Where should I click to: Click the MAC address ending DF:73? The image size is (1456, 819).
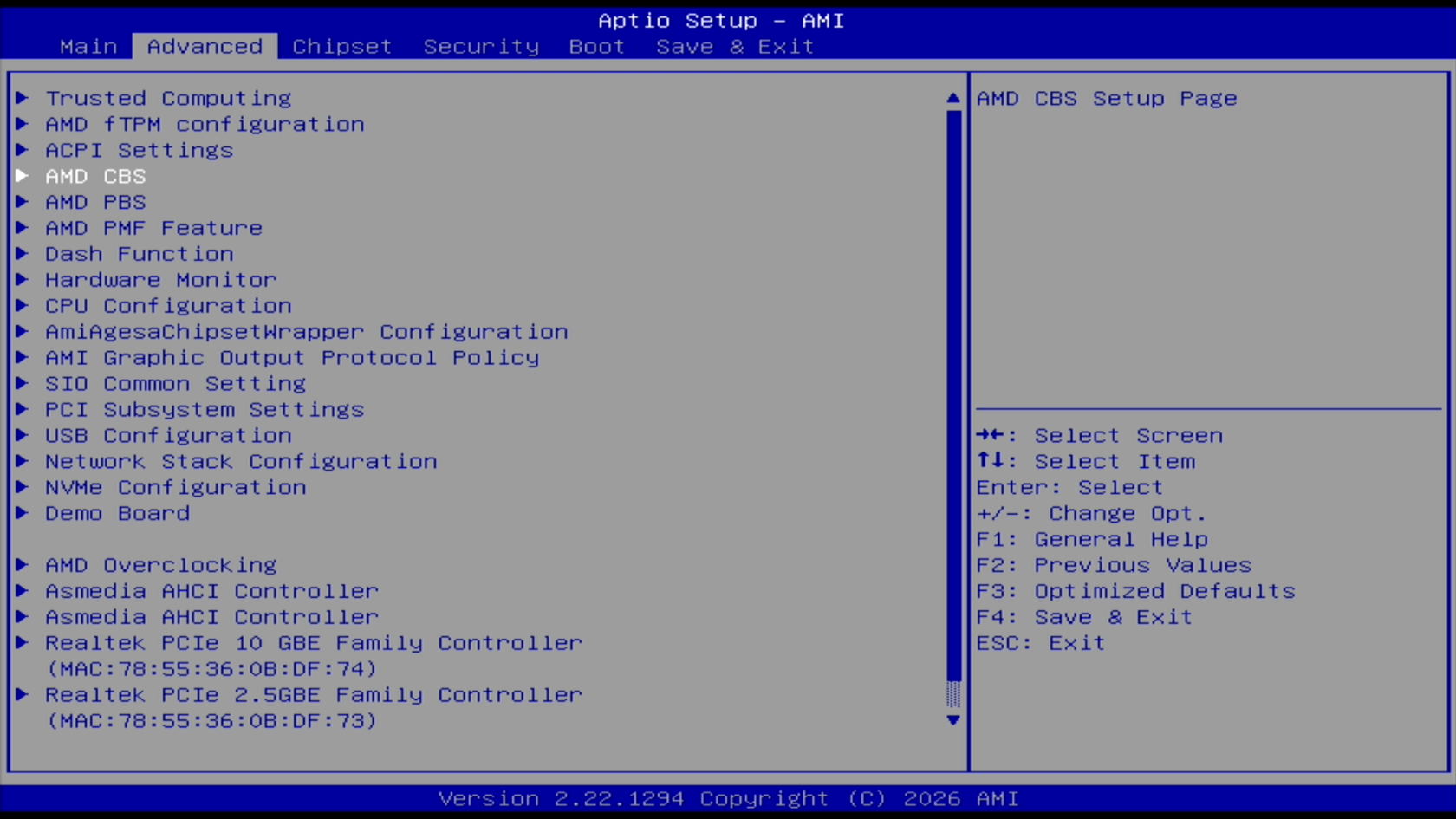(x=212, y=722)
